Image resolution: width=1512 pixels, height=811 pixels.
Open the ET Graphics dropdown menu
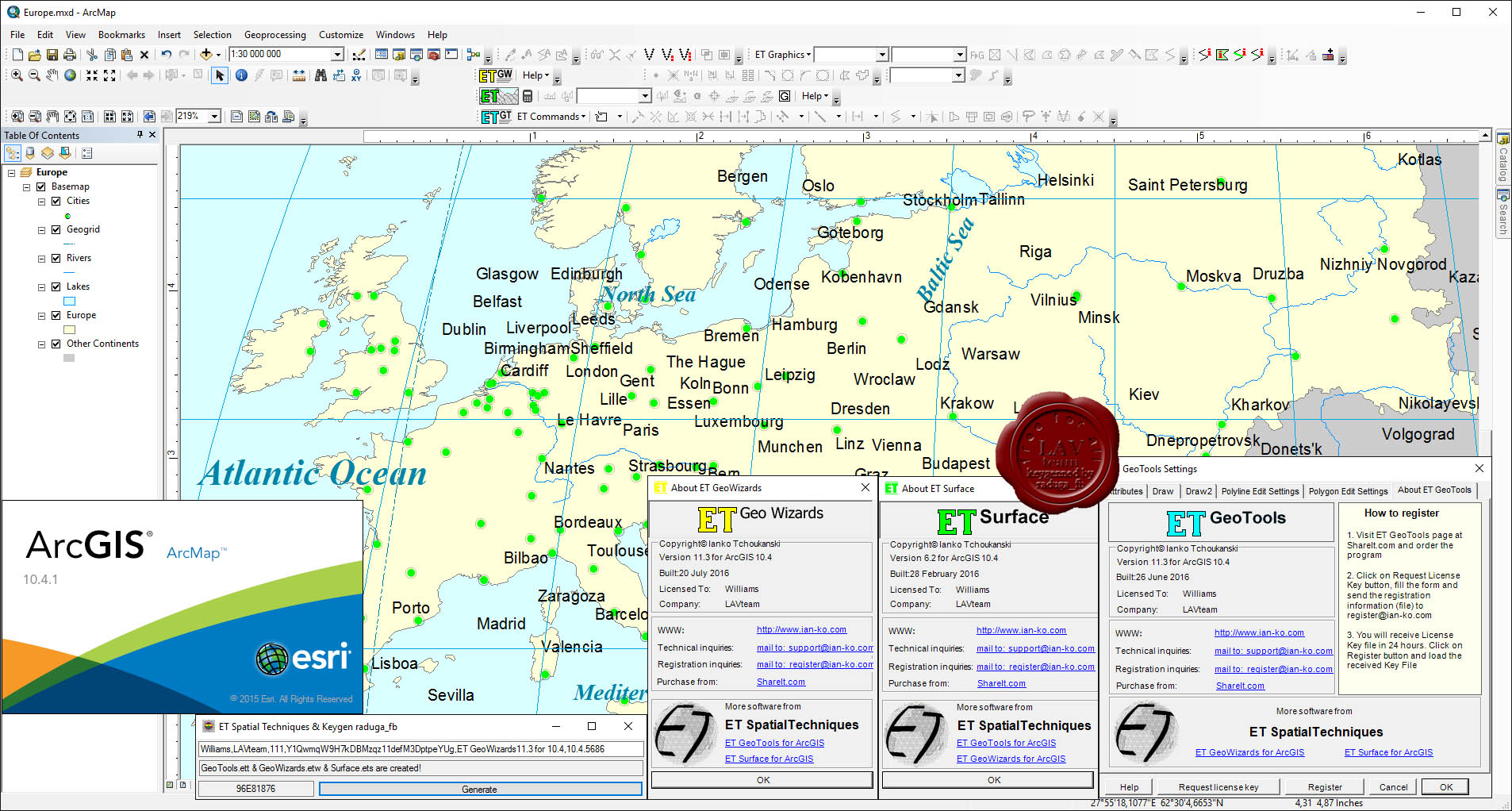(783, 55)
